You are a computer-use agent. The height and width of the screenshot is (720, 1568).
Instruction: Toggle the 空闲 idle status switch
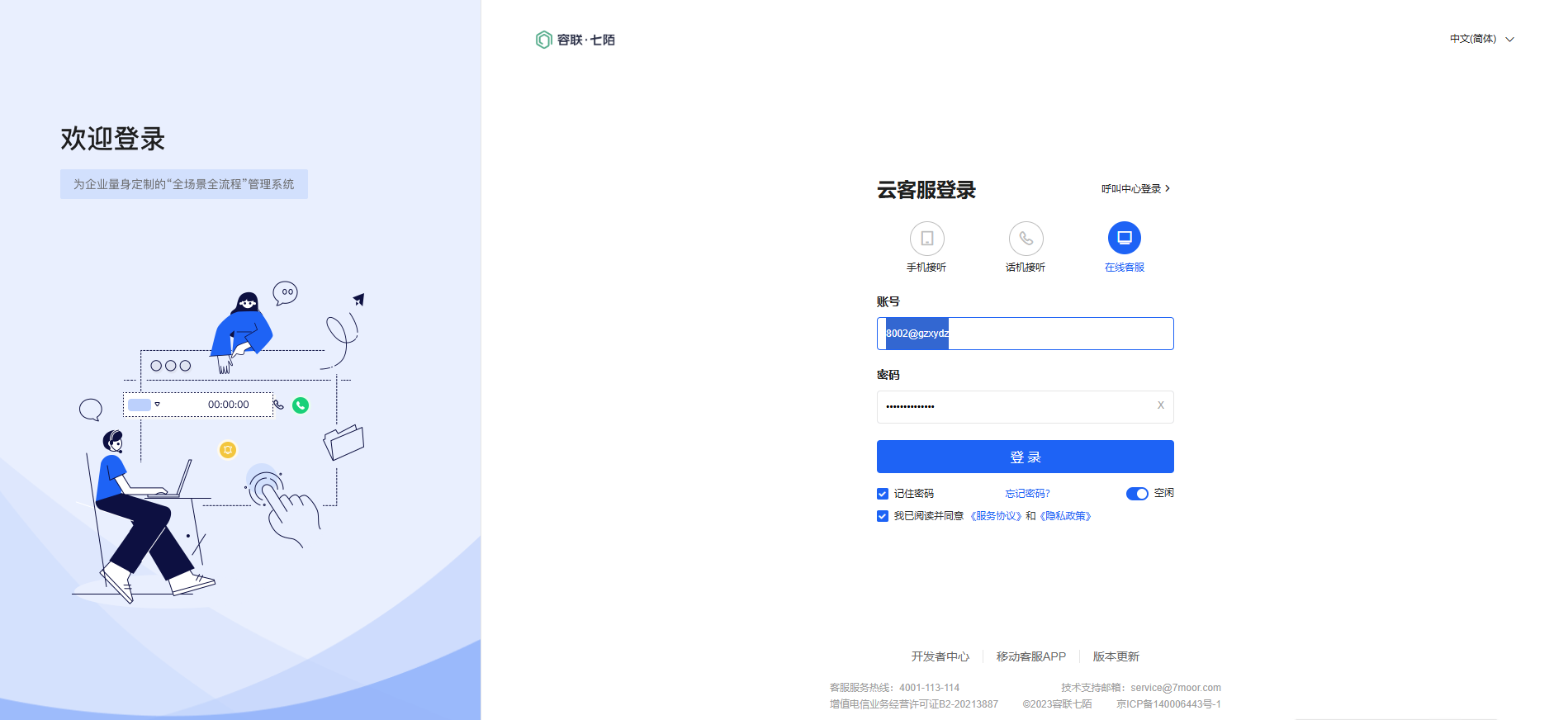click(x=1137, y=494)
